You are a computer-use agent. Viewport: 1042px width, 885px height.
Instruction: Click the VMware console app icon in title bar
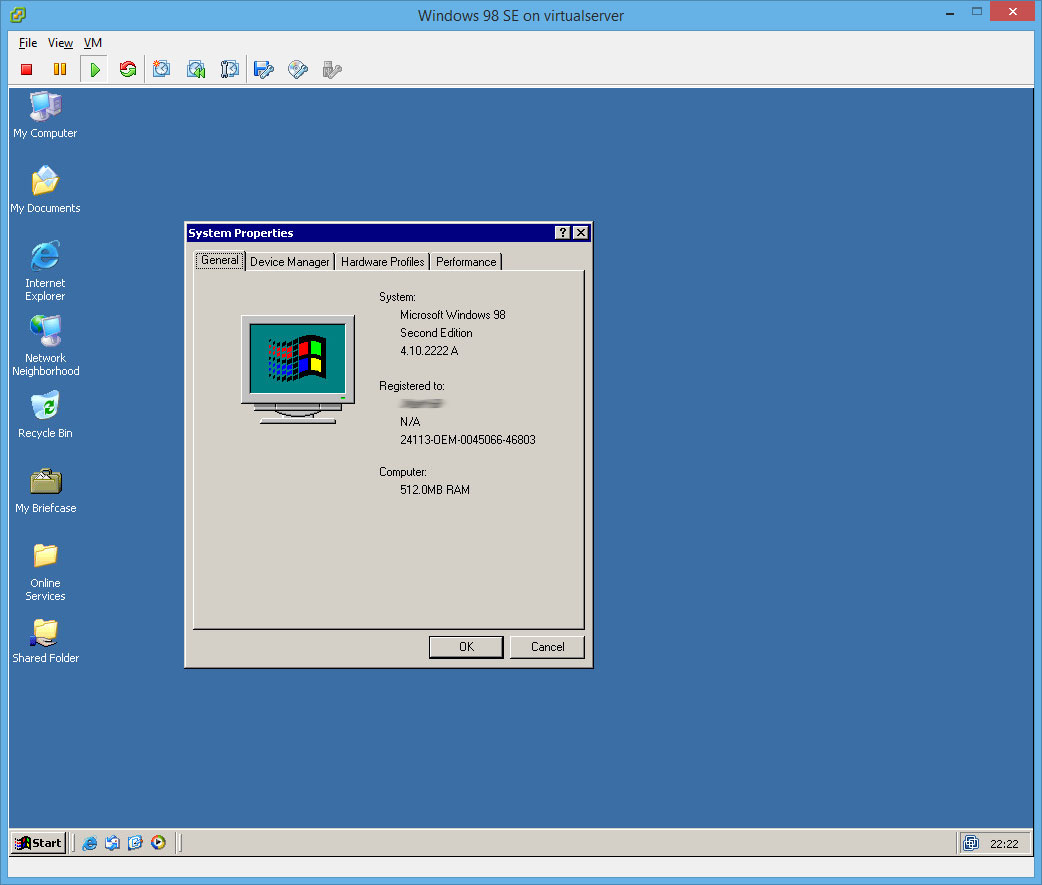18,15
